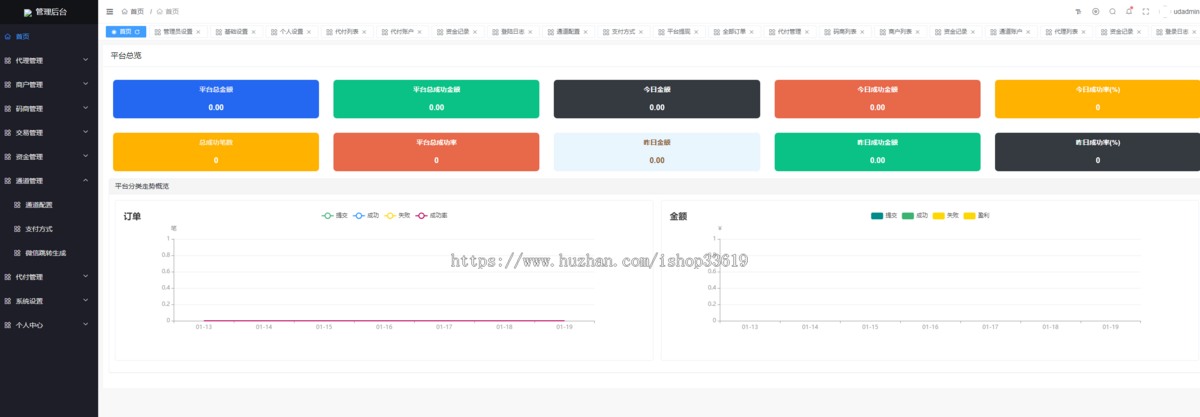The width and height of the screenshot is (1200, 417).
Task: Toggle the 成功 series in the 金额 chart legend
Action: 915,215
